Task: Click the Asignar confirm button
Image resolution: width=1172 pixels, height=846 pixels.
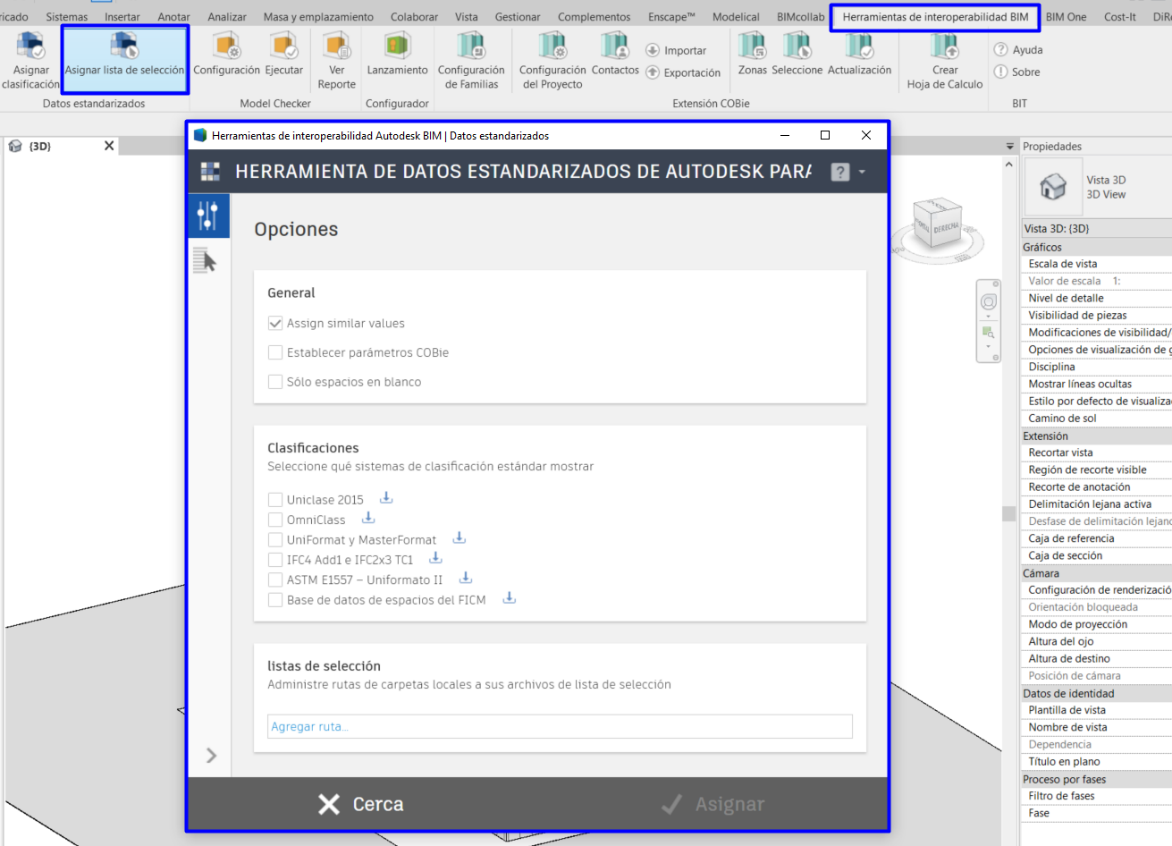Action: (712, 804)
